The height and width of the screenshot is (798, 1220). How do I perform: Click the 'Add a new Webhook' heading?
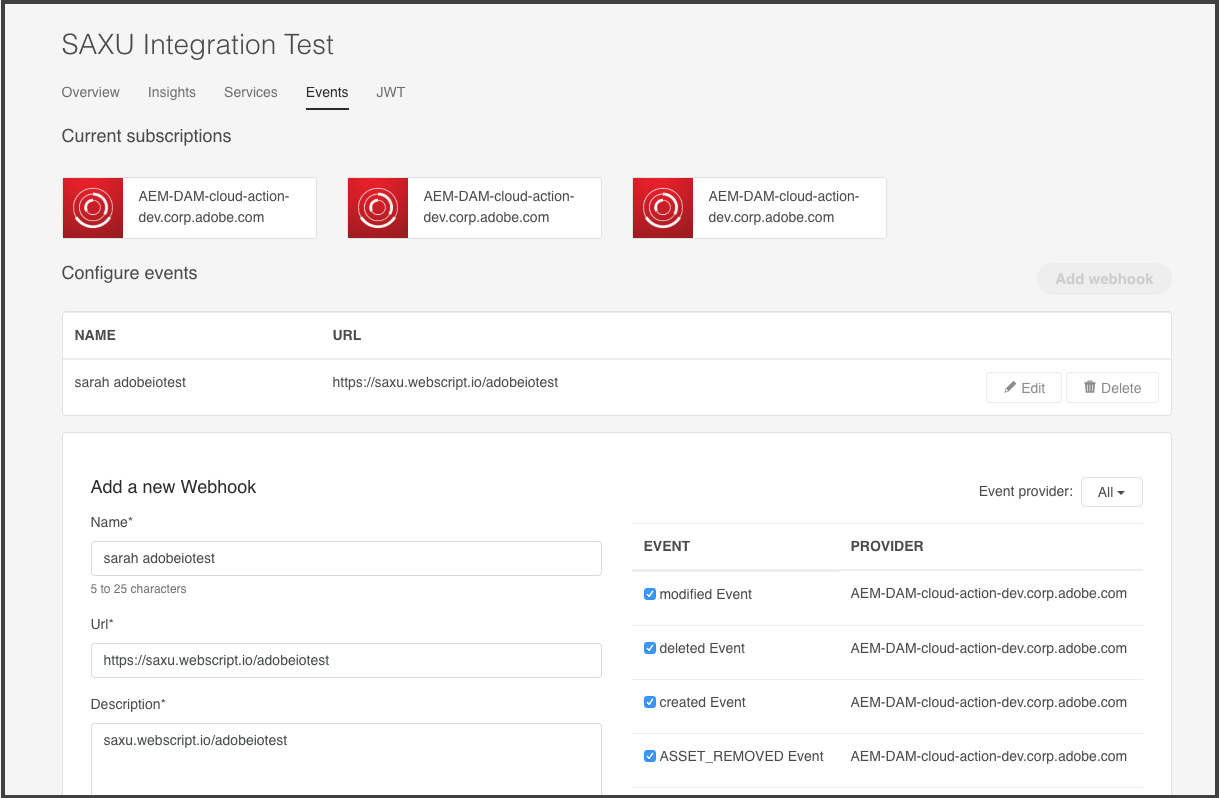173,487
